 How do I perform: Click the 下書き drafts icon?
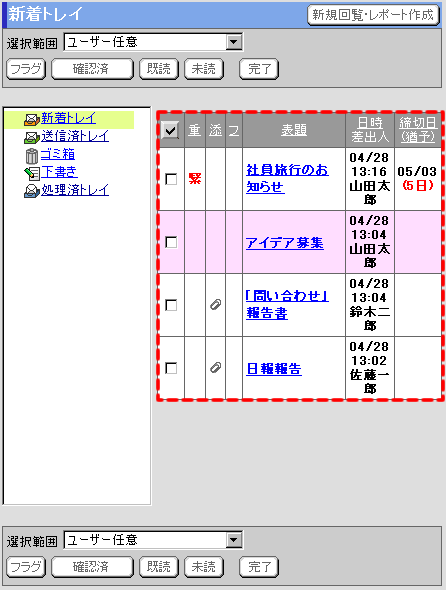pyautogui.click(x=32, y=173)
